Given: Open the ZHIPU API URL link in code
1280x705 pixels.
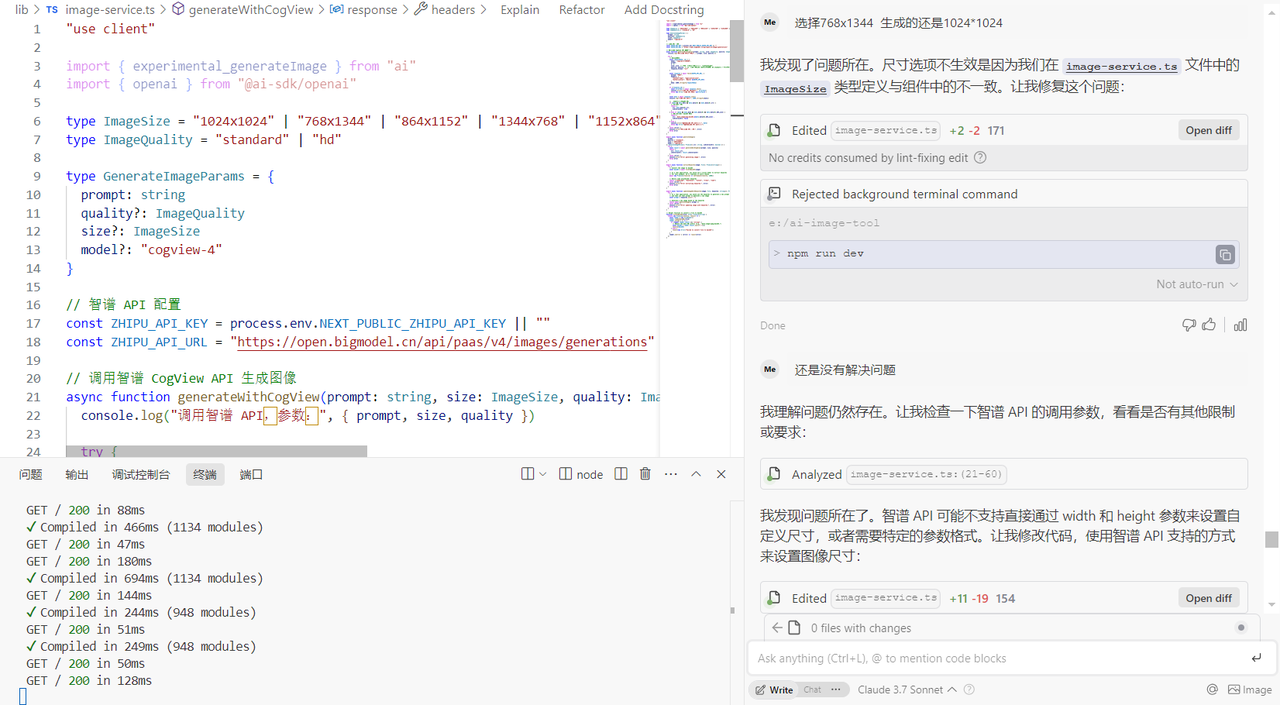Looking at the screenshot, I should [x=442, y=342].
